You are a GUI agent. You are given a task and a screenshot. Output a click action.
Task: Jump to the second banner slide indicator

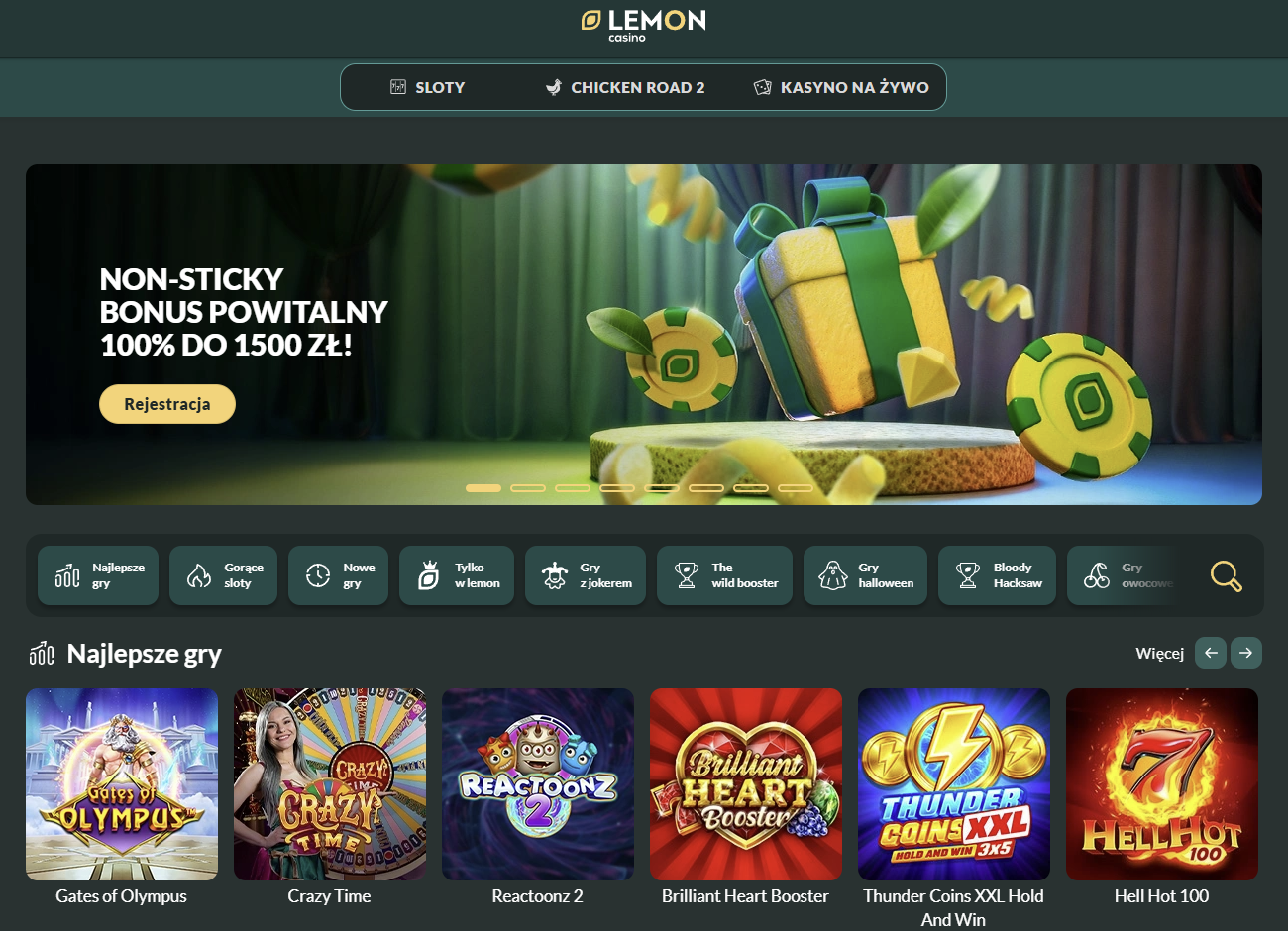click(528, 488)
